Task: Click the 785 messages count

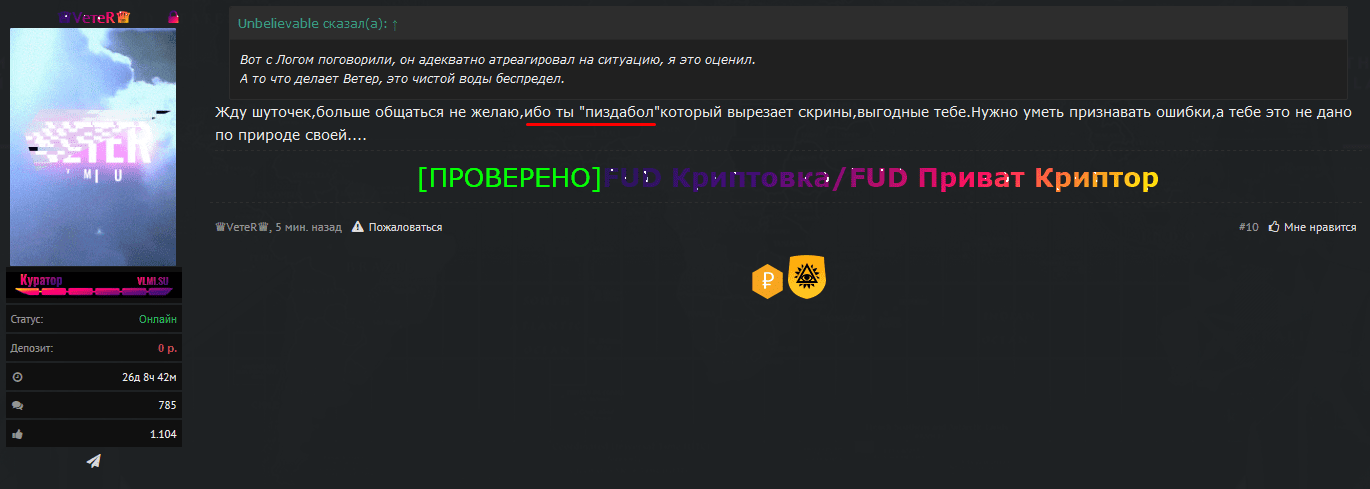Action: pyautogui.click(x=166, y=405)
